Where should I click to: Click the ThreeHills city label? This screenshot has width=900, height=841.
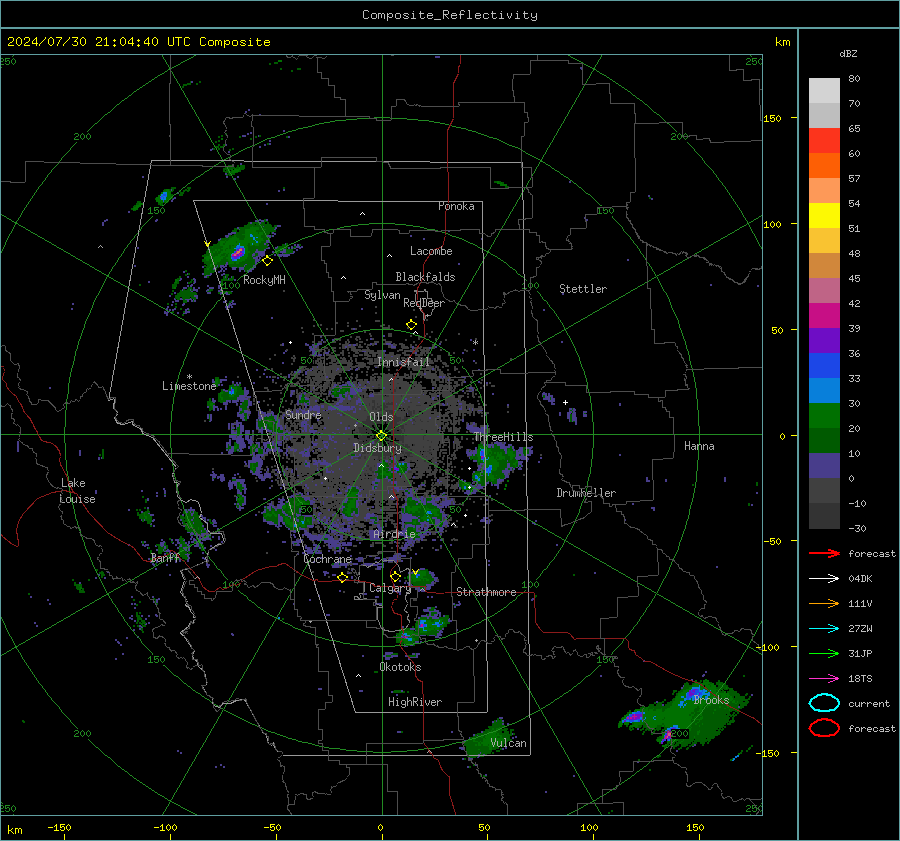click(503, 437)
